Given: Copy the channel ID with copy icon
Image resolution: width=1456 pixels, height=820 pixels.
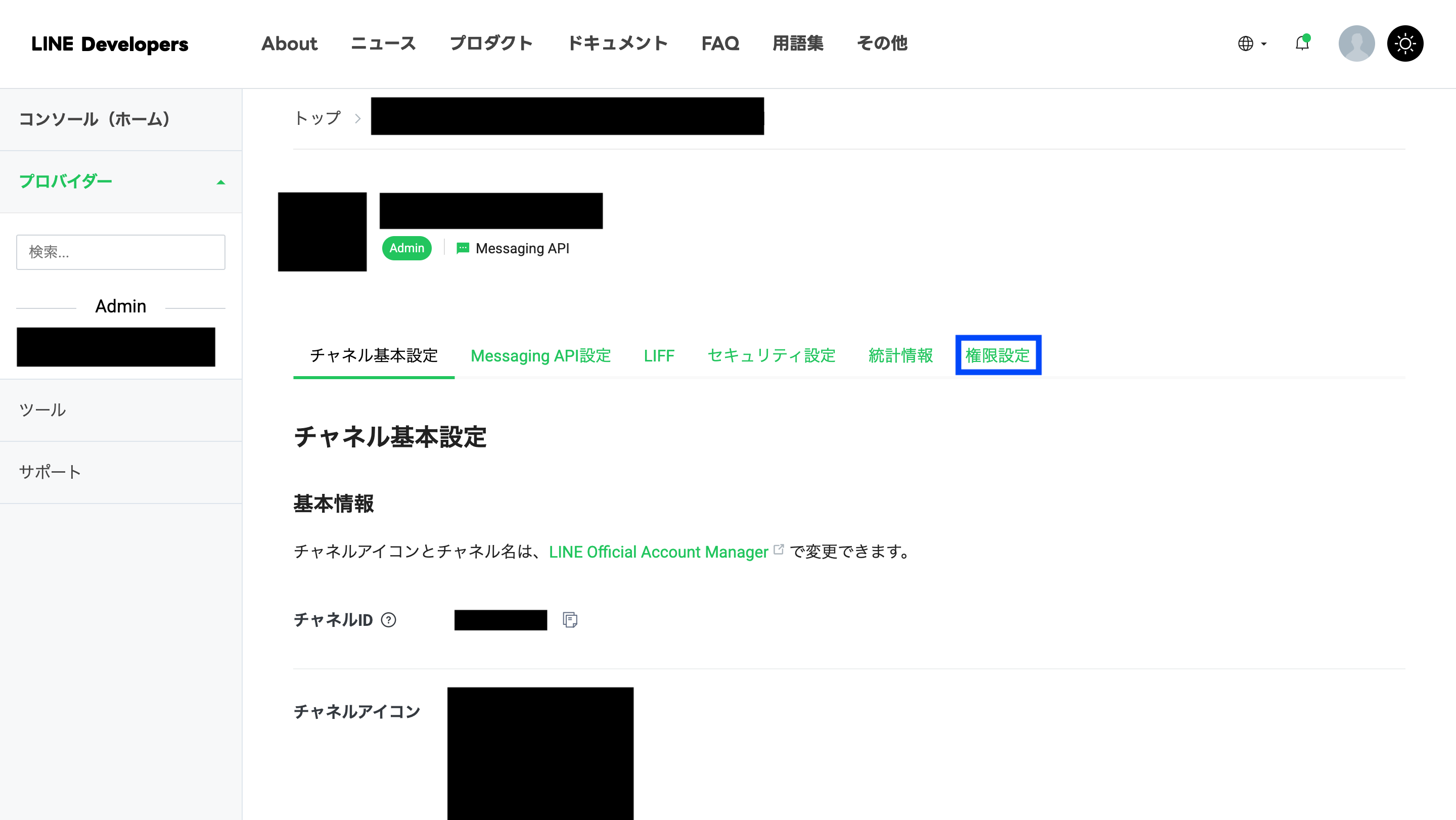Looking at the screenshot, I should click(570, 620).
